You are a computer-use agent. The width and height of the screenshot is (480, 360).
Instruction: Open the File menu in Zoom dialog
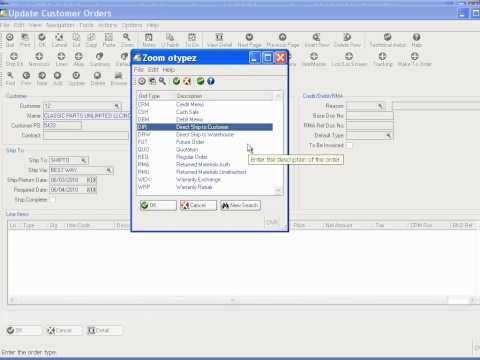click(x=139, y=70)
